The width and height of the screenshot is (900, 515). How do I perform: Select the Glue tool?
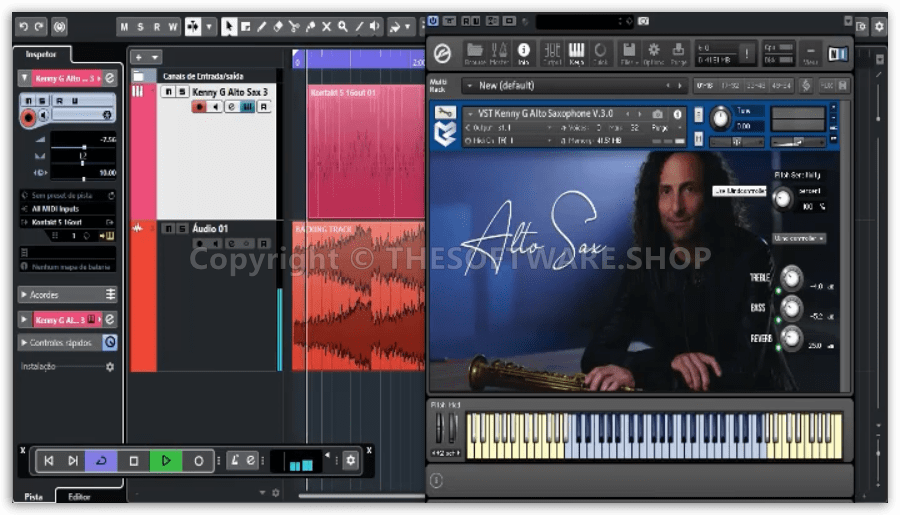311,26
